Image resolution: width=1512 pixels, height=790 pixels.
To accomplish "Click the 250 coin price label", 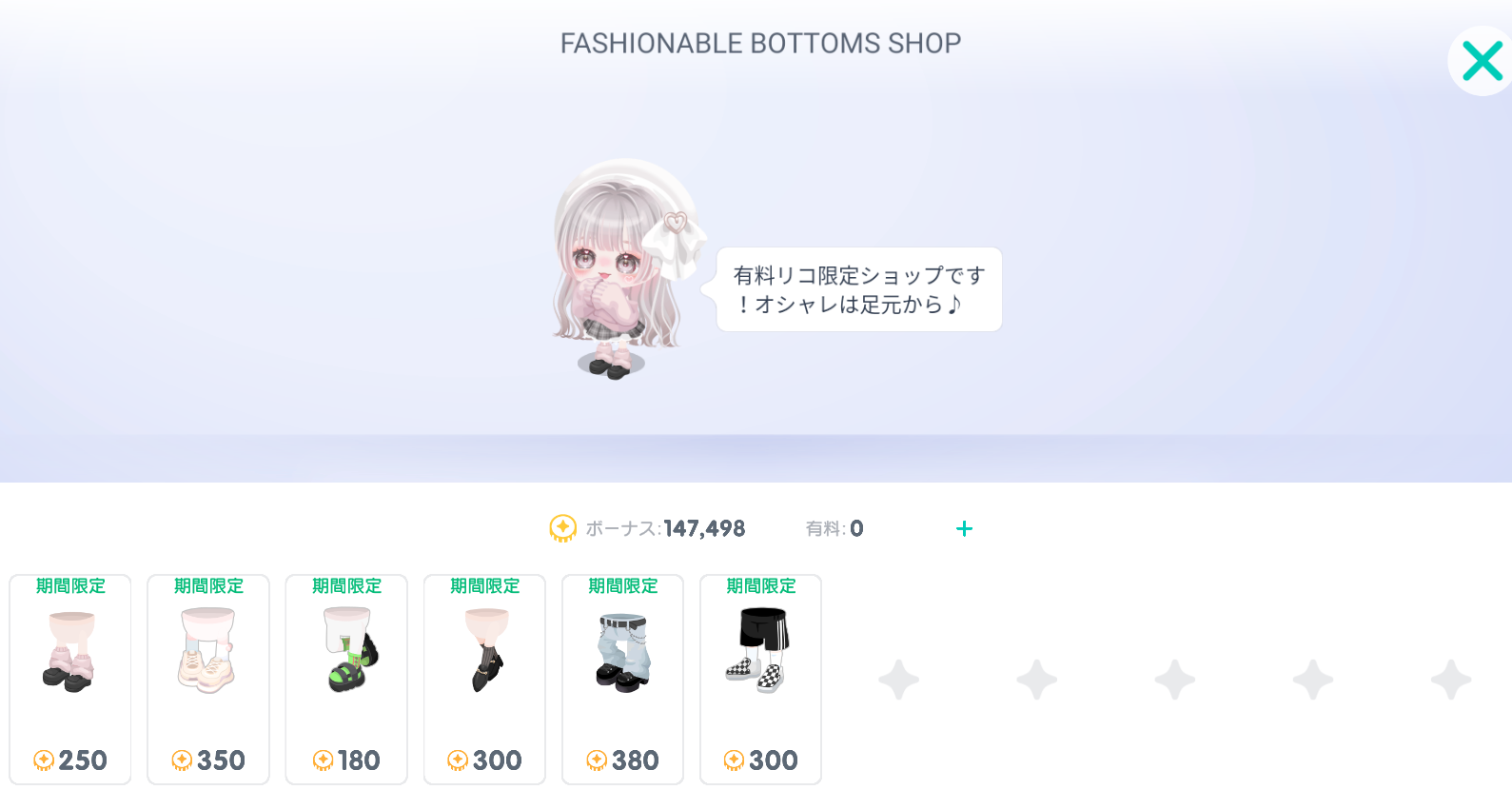I will 70,760.
